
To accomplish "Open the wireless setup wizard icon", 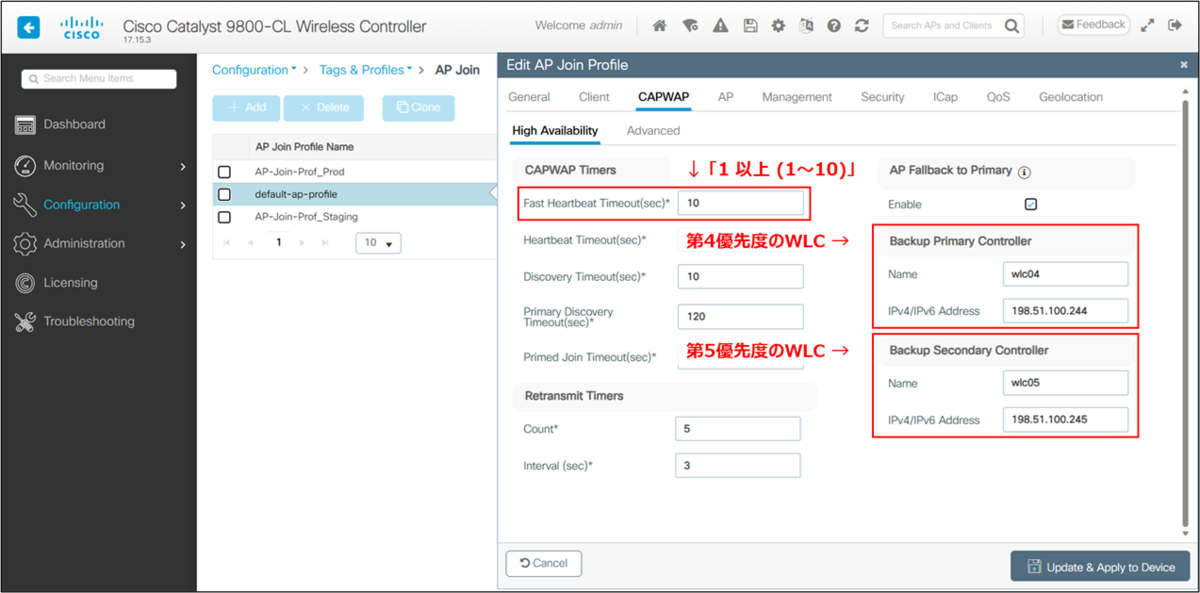I will click(x=689, y=26).
